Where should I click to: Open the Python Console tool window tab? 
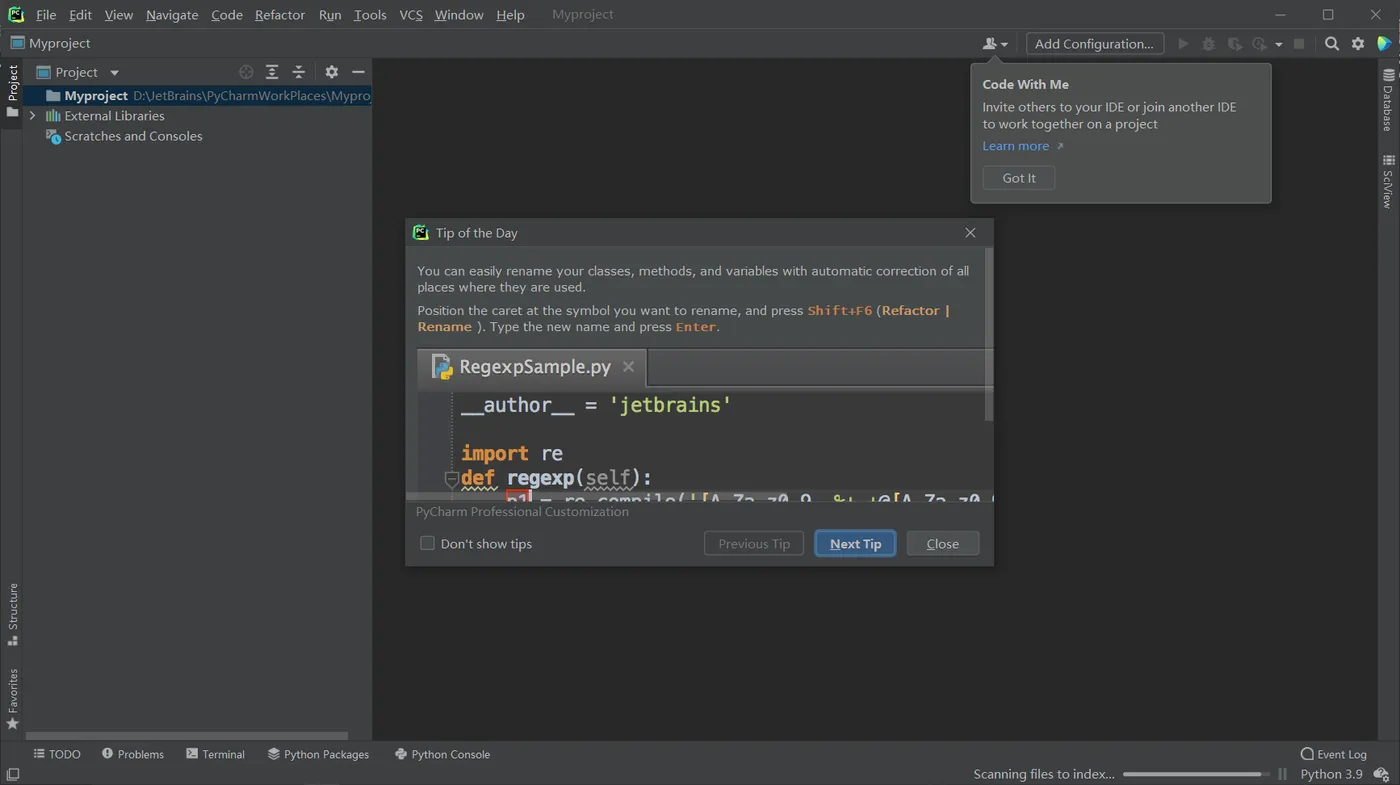[x=442, y=754]
